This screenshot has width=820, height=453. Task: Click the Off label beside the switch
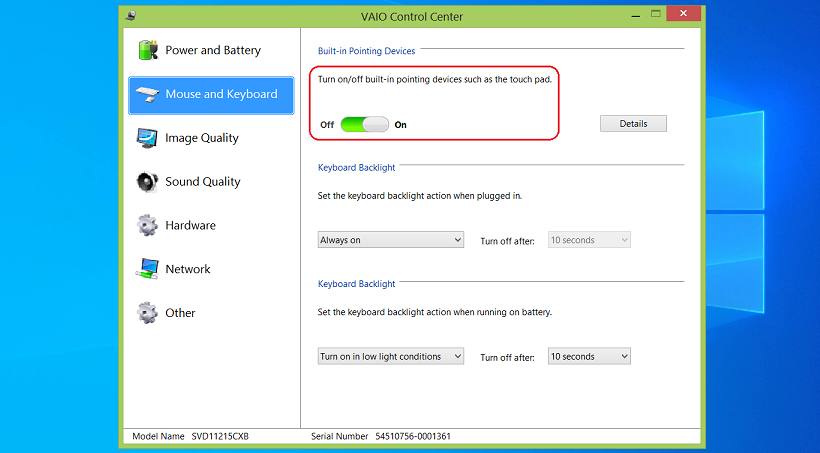[327, 125]
